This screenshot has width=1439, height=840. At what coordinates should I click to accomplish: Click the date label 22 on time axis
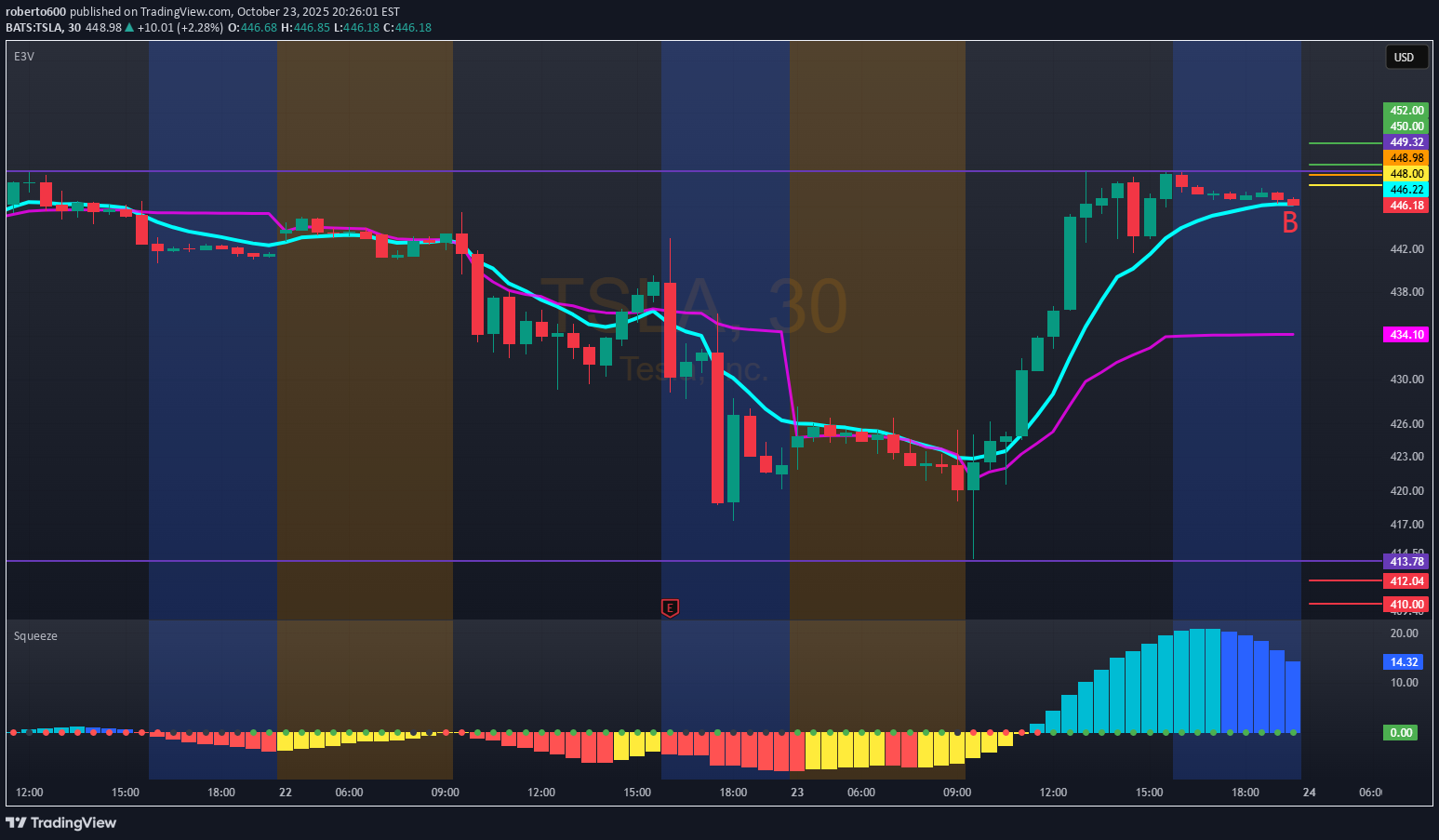286,793
